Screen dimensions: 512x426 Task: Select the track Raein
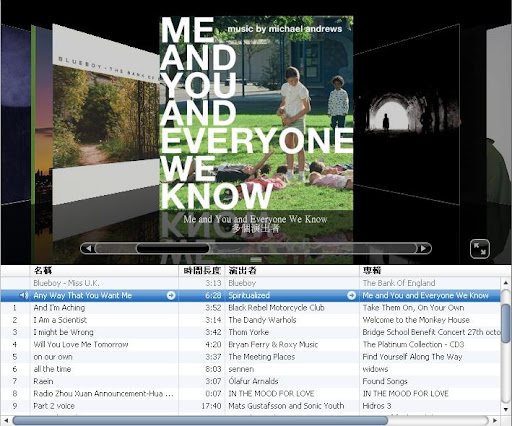pos(43,381)
